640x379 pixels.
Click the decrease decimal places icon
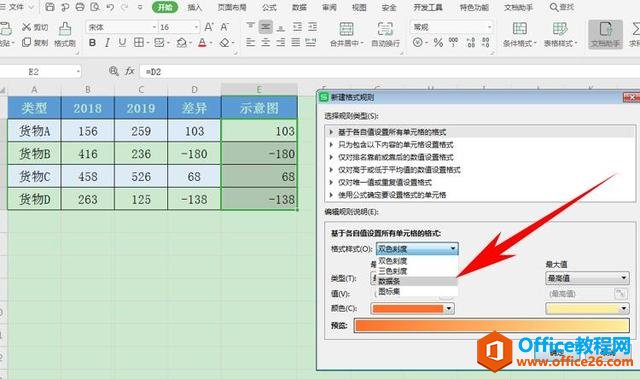coord(486,42)
